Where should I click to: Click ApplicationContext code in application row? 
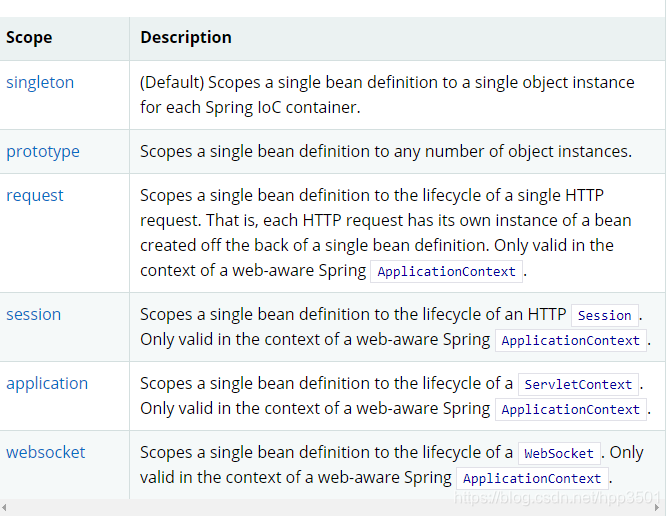pyautogui.click(x=571, y=410)
